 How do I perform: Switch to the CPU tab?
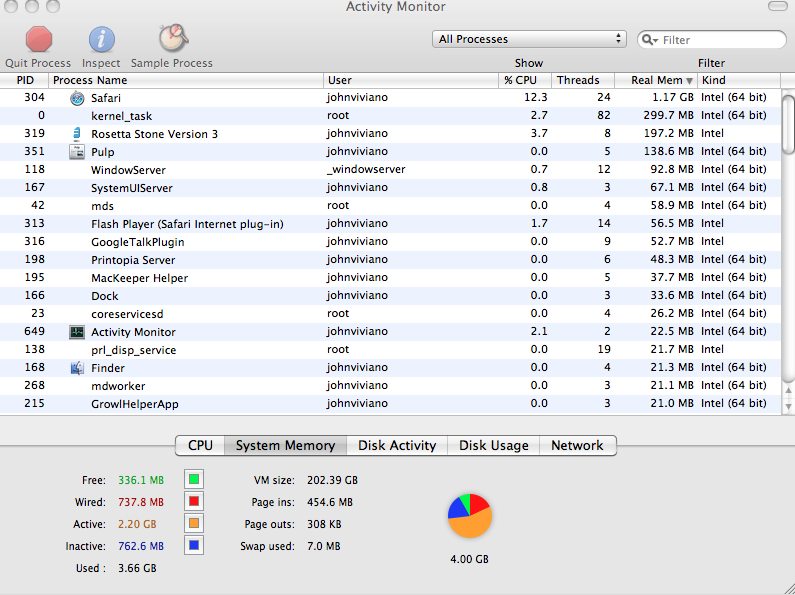click(x=200, y=445)
